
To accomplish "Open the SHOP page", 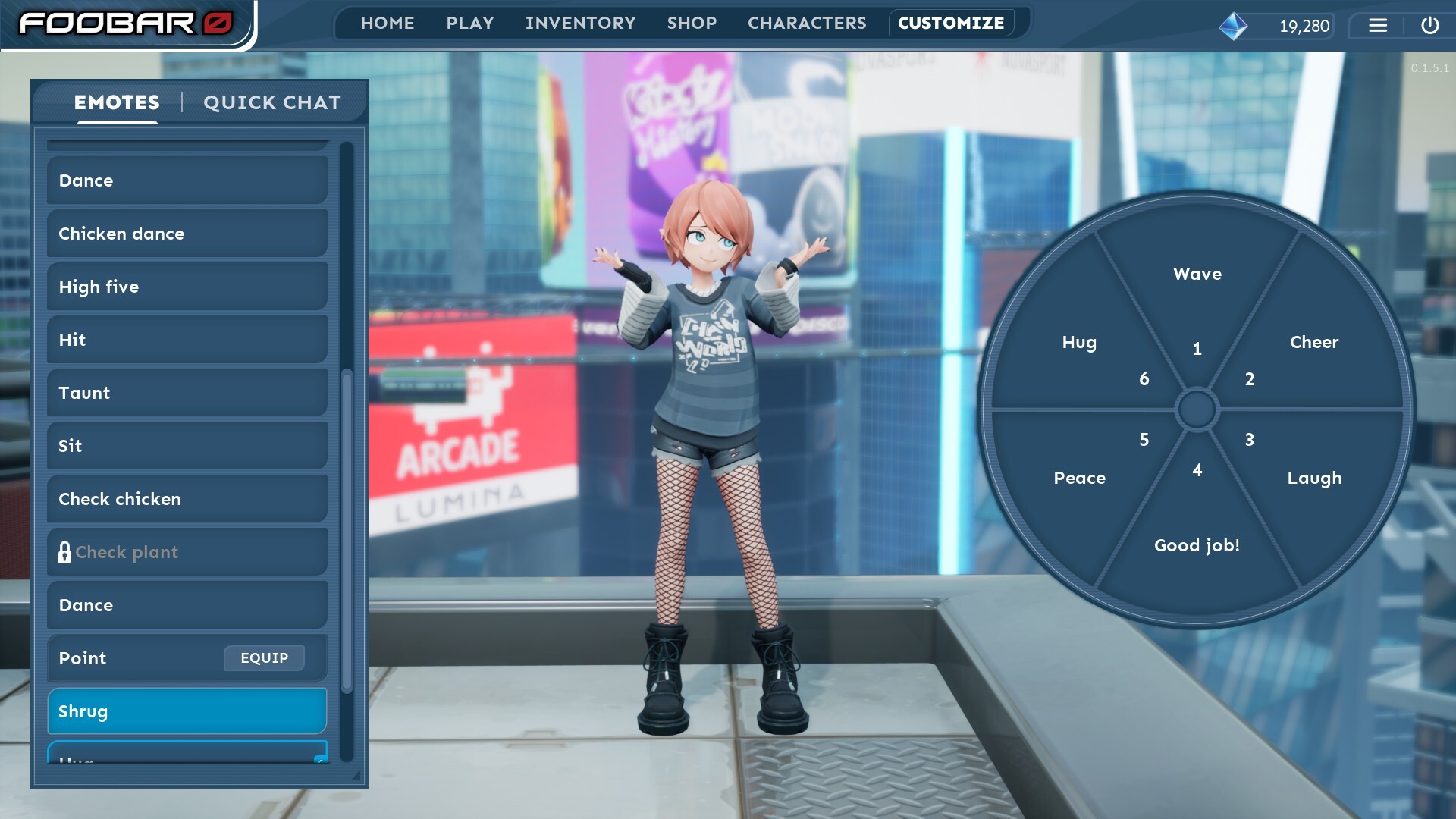I will (691, 23).
